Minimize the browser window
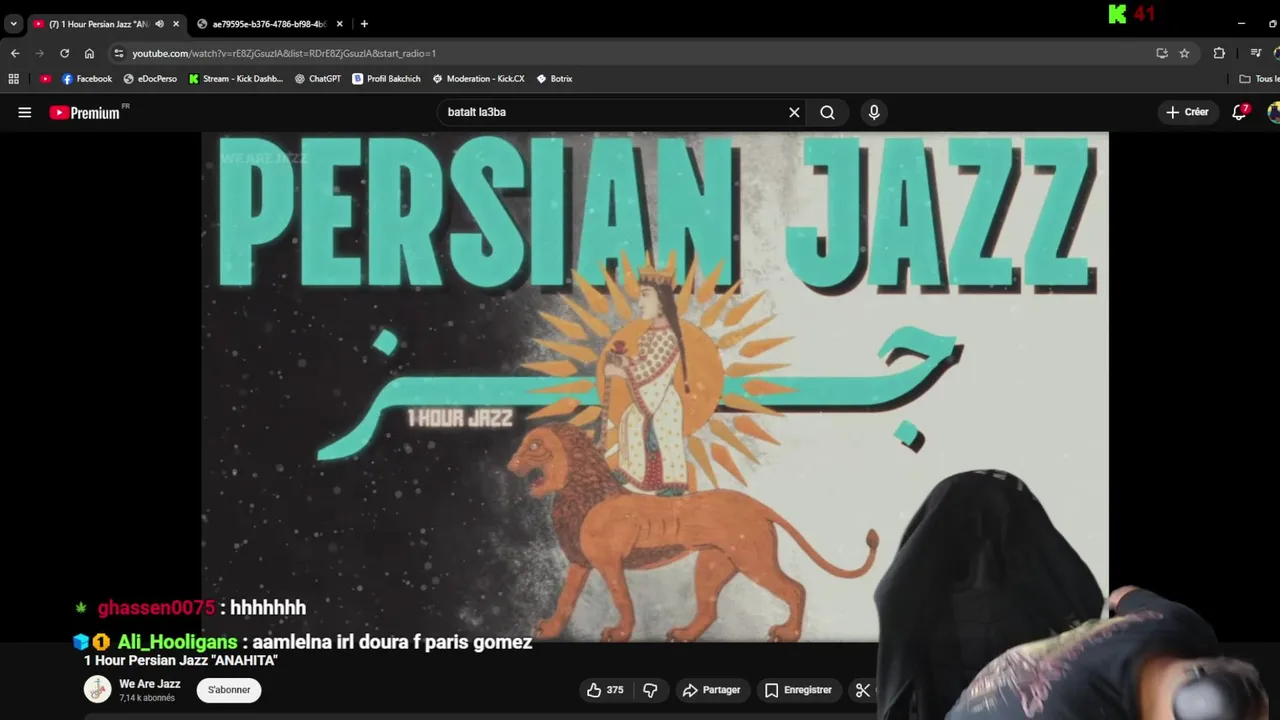 click(1241, 23)
